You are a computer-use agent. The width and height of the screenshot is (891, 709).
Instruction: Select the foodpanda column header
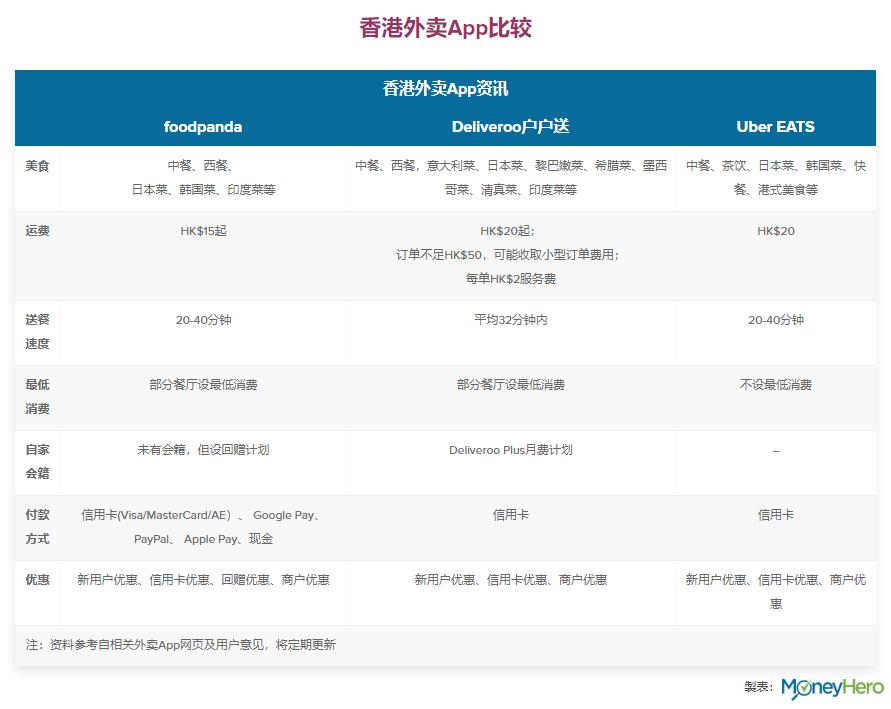pyautogui.click(x=202, y=126)
